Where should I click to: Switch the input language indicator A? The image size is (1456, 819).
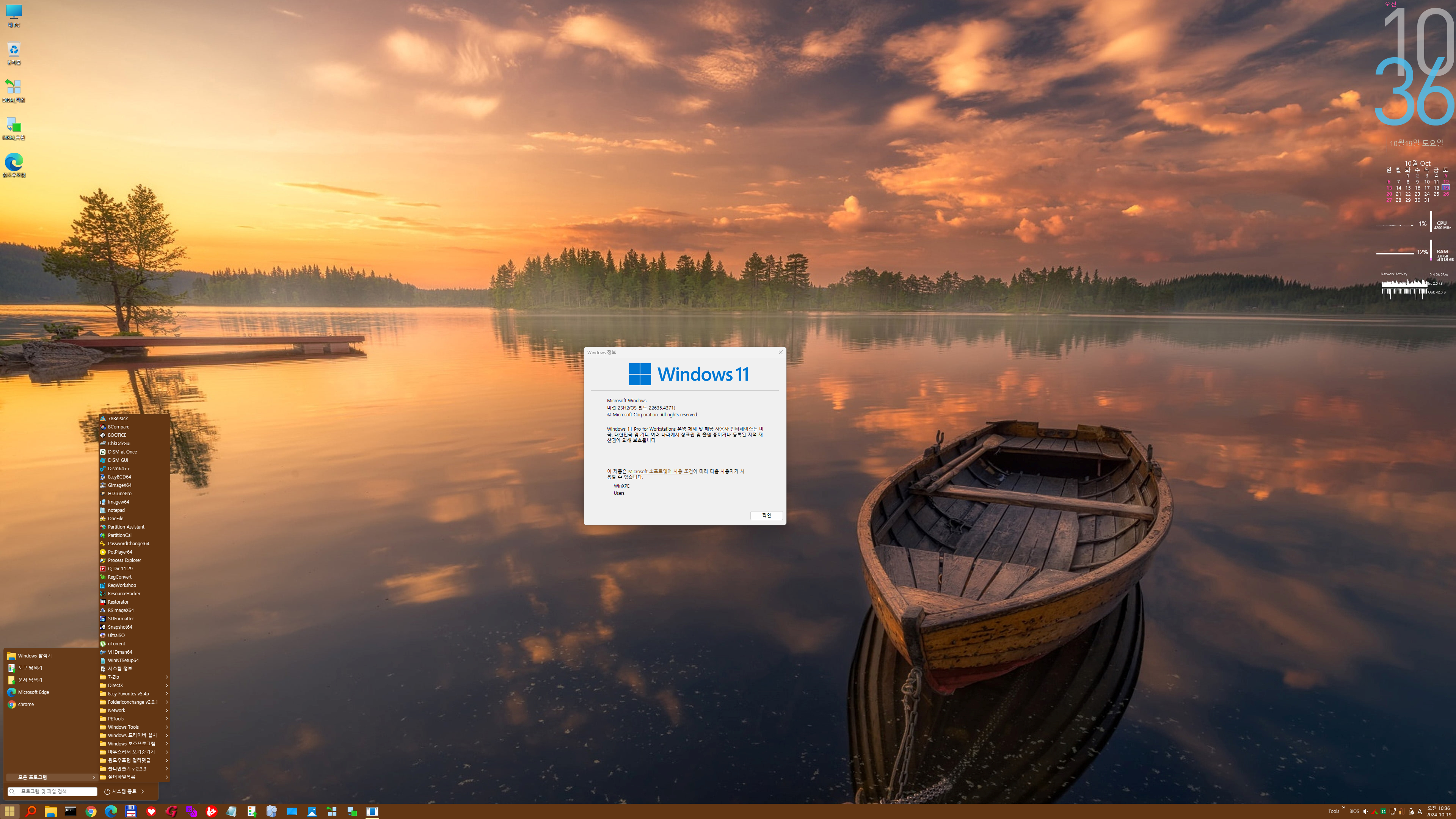[x=1419, y=812]
